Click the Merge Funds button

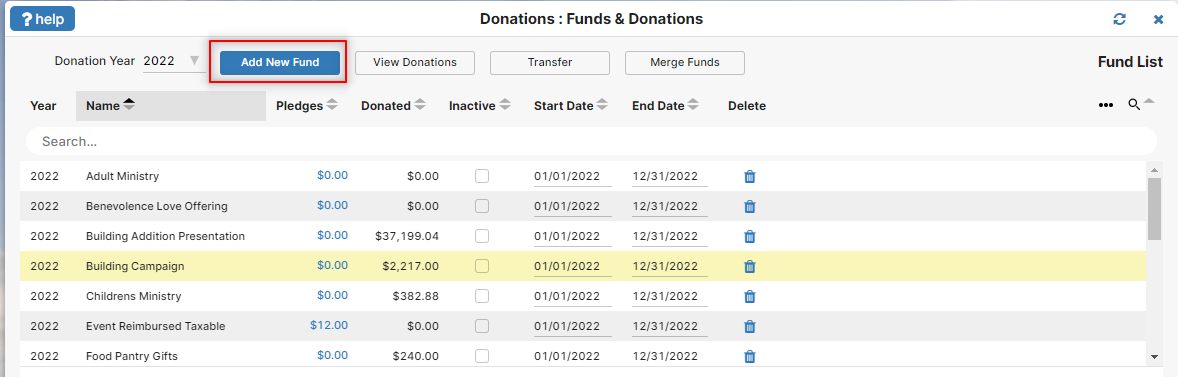(x=684, y=62)
